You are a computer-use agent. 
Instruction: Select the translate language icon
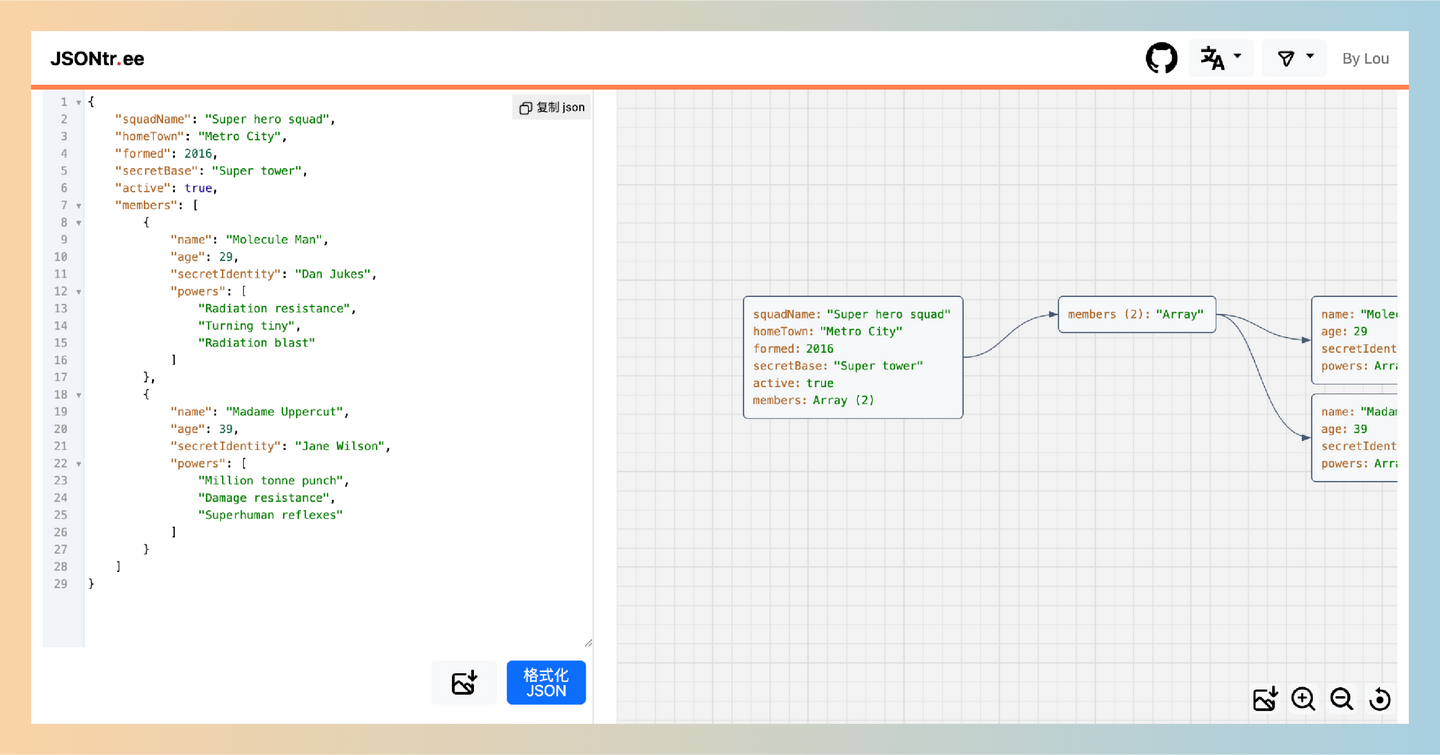point(1214,58)
